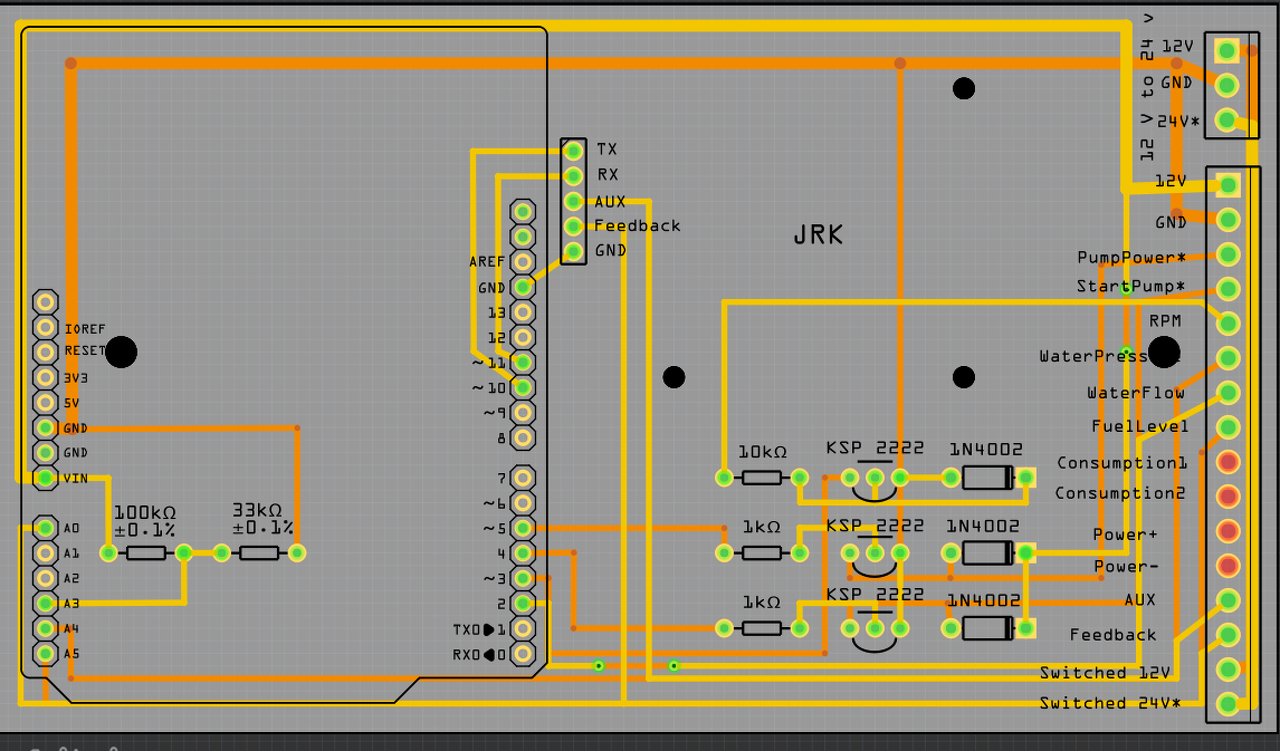1280x751 pixels.
Task: Click the Arduino A1 analog pad
Action: 45,553
